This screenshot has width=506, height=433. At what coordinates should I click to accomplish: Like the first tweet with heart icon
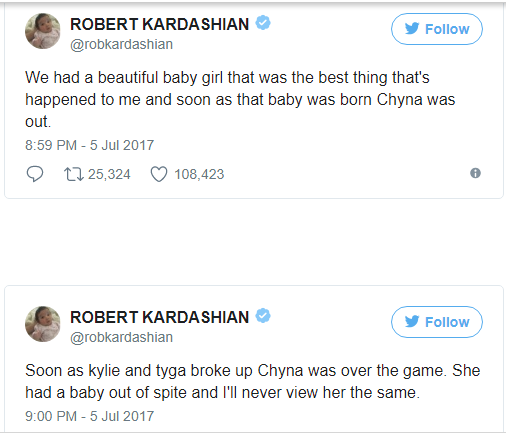[159, 174]
